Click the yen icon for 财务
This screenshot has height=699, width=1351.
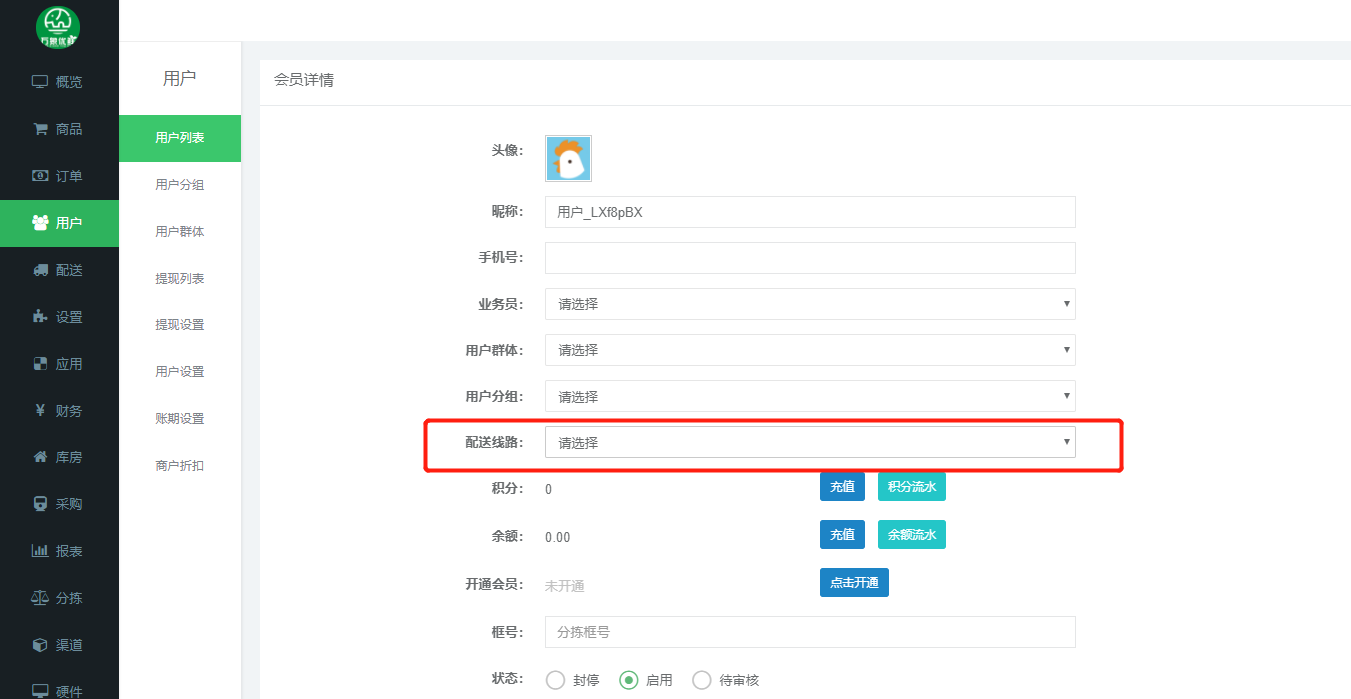40,410
